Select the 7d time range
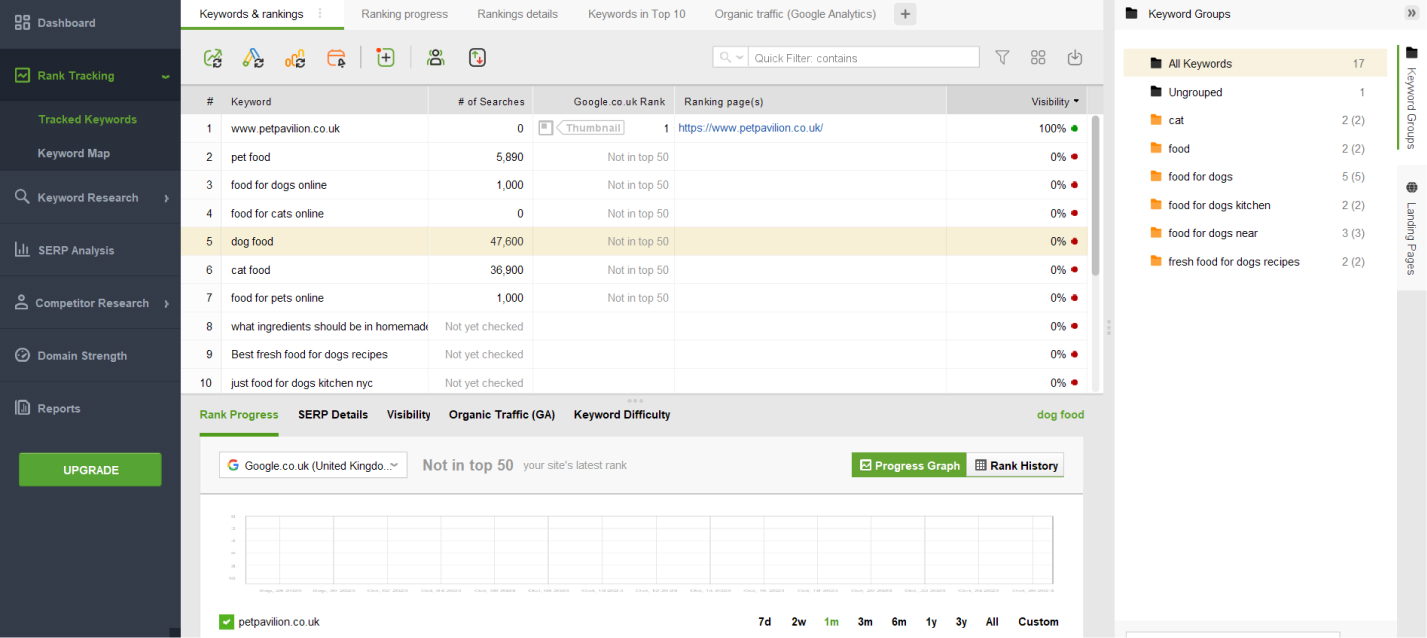 pyautogui.click(x=765, y=622)
